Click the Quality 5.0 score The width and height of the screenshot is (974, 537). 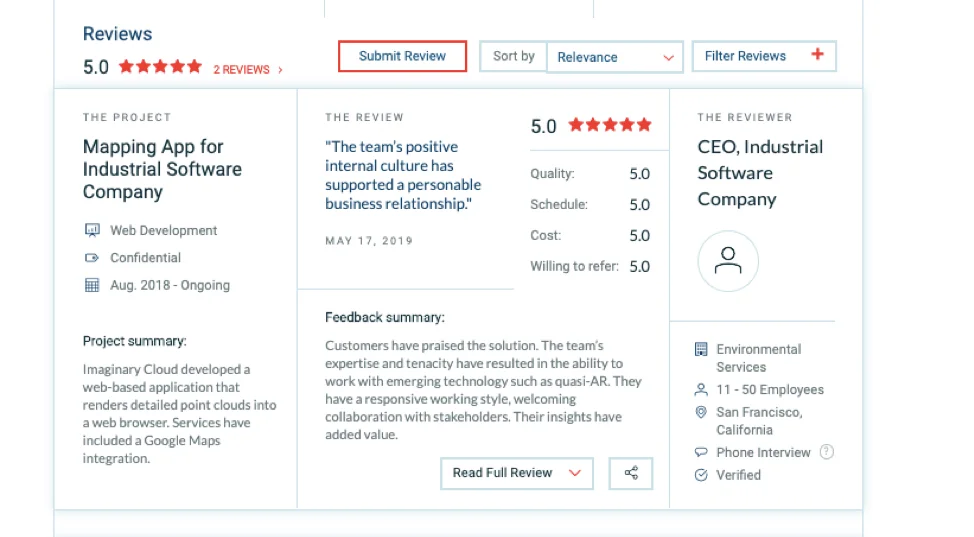(x=639, y=174)
